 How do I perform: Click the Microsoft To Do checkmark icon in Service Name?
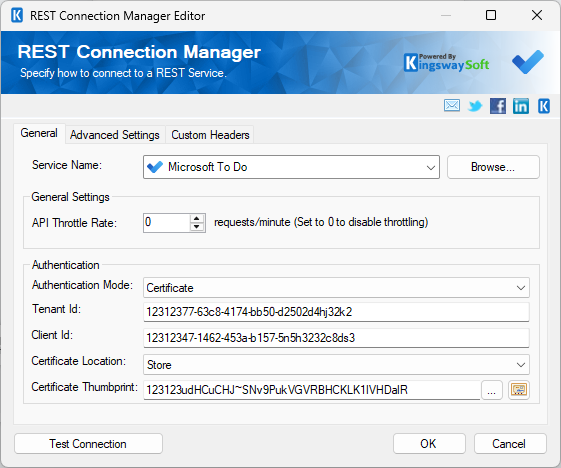click(155, 167)
